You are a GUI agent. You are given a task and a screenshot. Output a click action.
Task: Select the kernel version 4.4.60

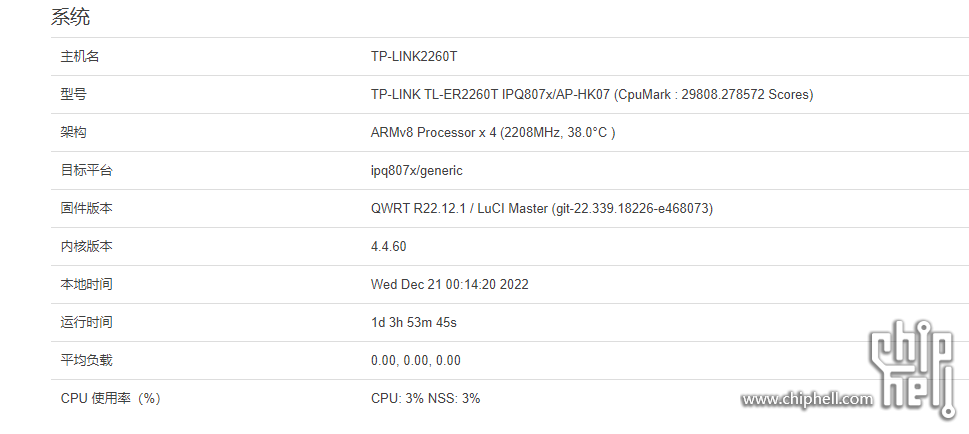tap(389, 246)
